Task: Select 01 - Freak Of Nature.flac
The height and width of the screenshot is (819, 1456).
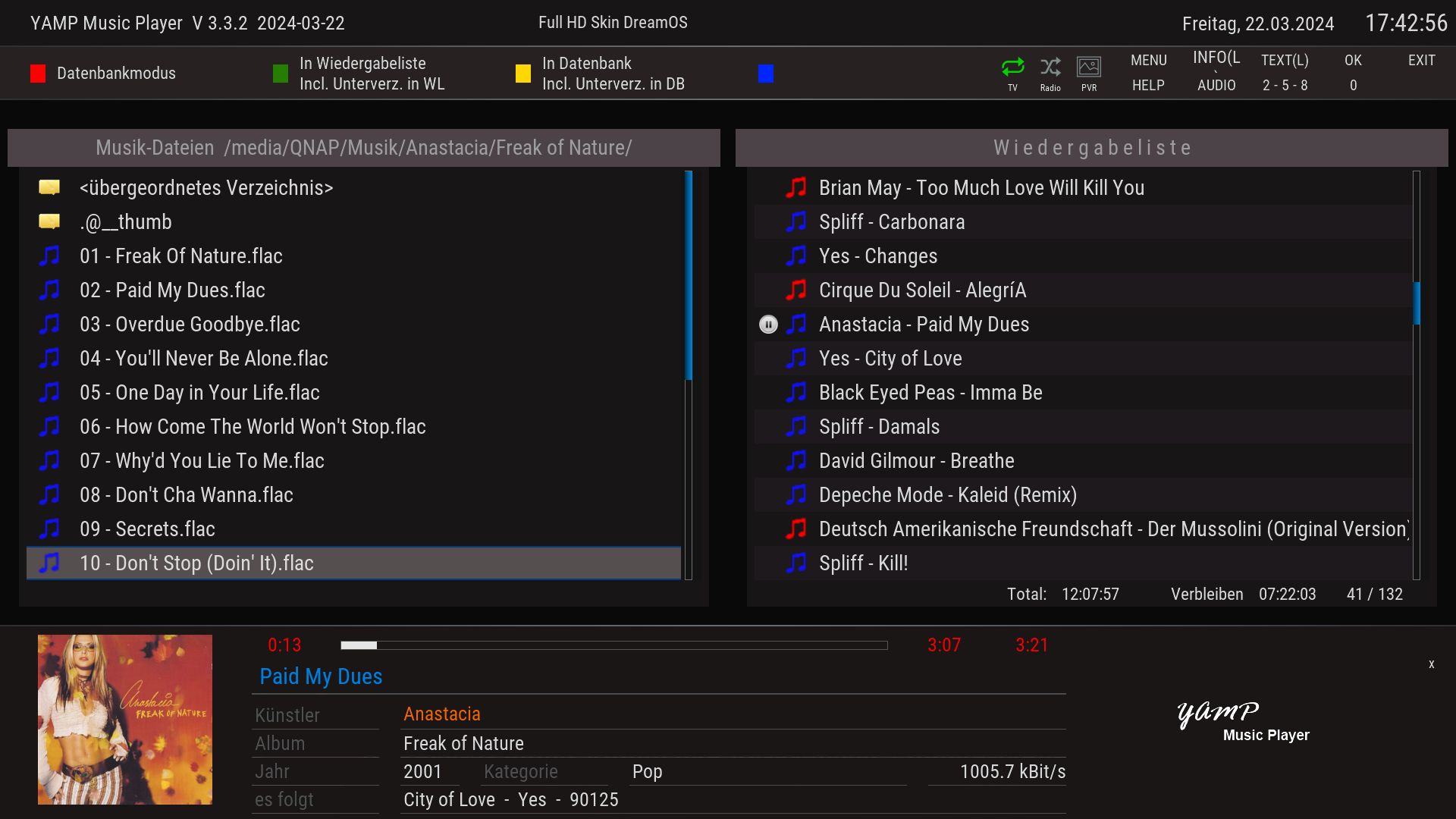Action: [181, 256]
